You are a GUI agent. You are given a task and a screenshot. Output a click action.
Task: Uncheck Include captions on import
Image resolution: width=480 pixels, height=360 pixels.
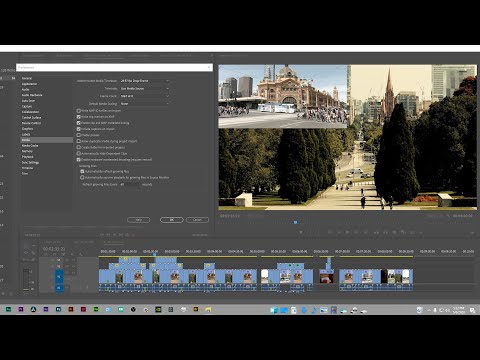[79, 129]
